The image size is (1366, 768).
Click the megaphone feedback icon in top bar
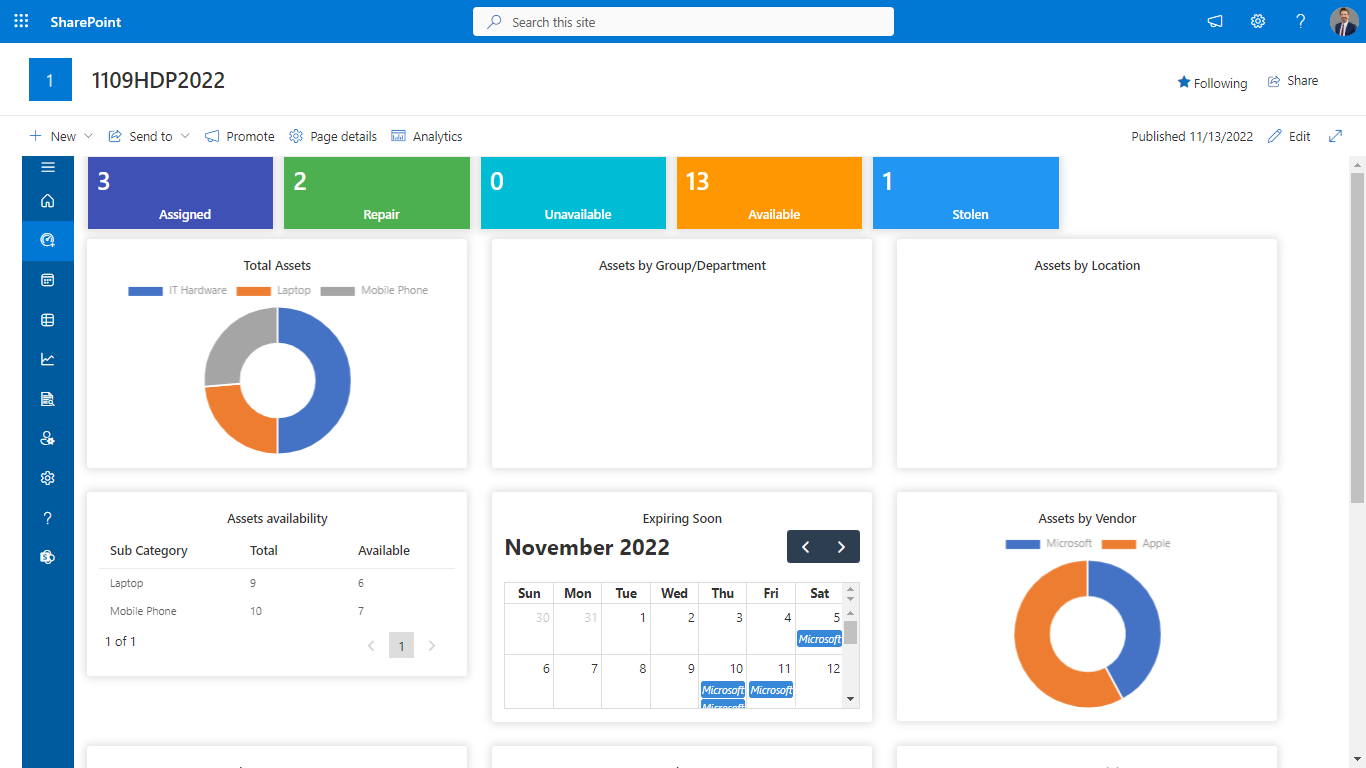[x=1214, y=21]
